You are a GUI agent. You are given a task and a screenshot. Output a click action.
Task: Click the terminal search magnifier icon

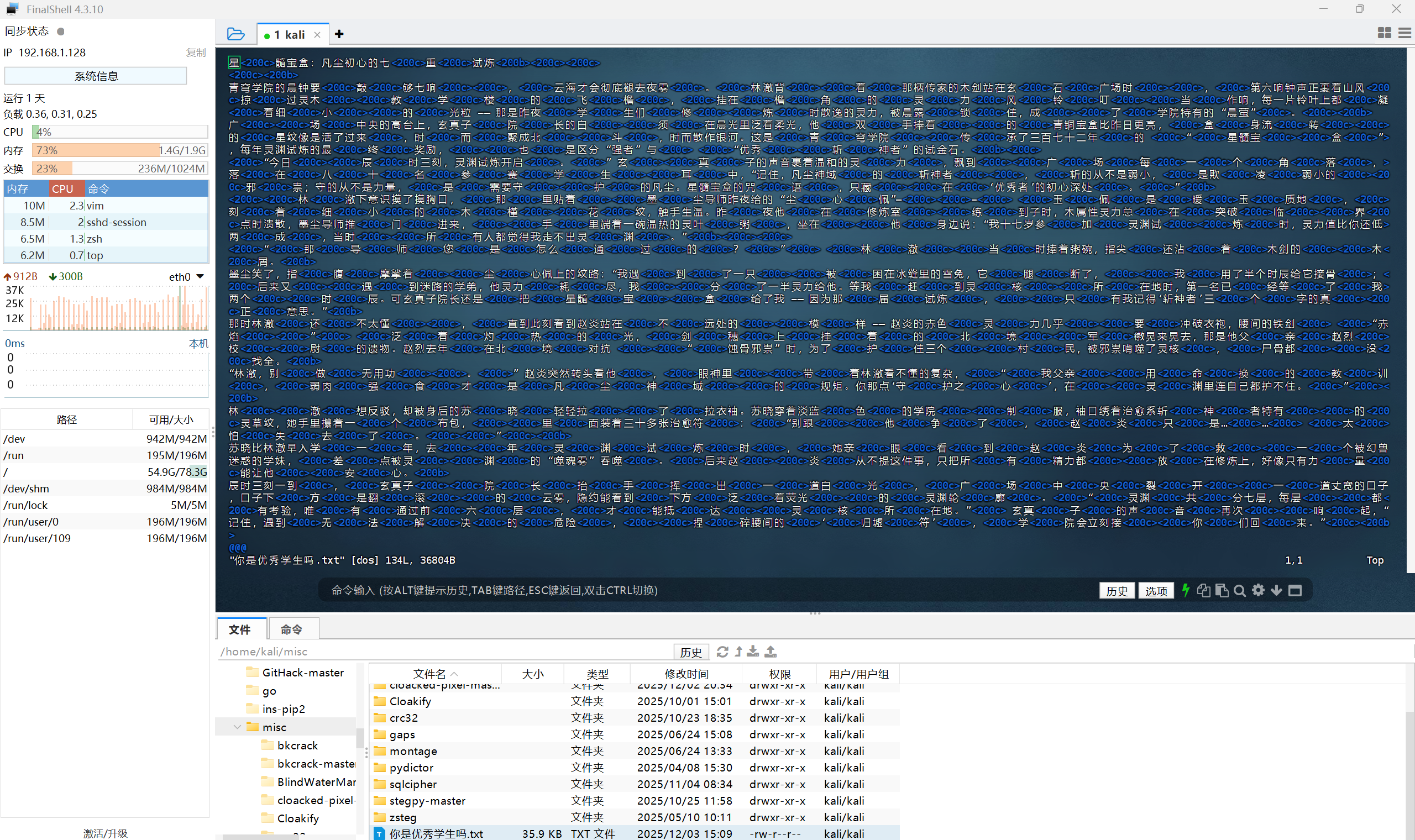tap(1239, 590)
